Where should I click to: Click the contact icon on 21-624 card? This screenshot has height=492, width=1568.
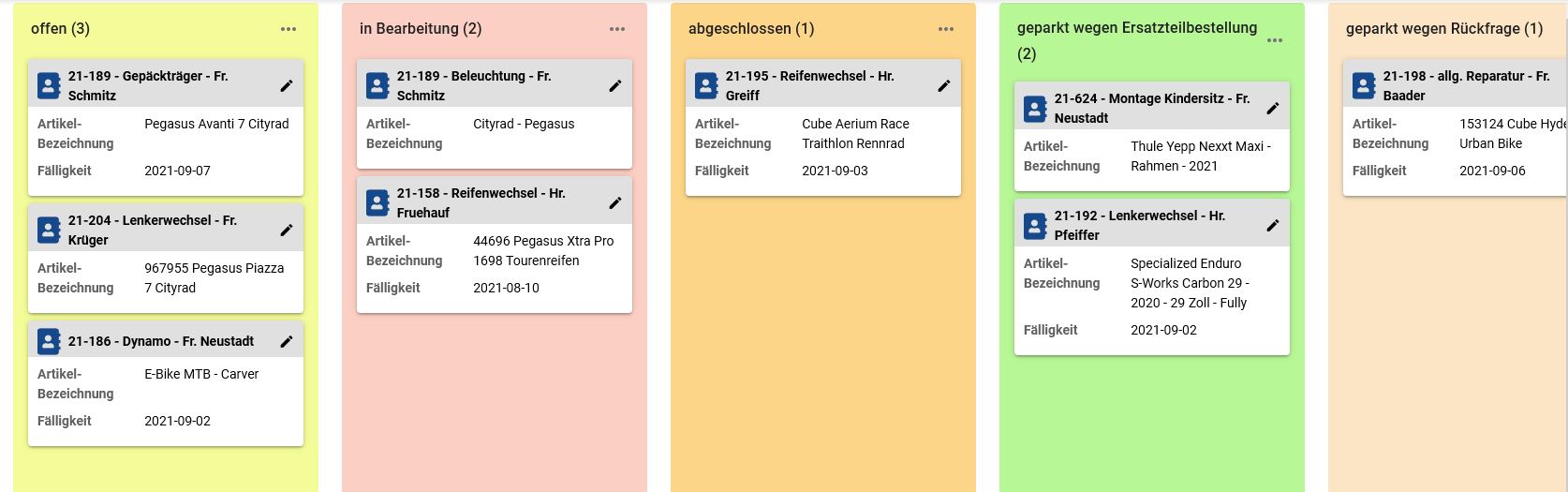(1035, 109)
